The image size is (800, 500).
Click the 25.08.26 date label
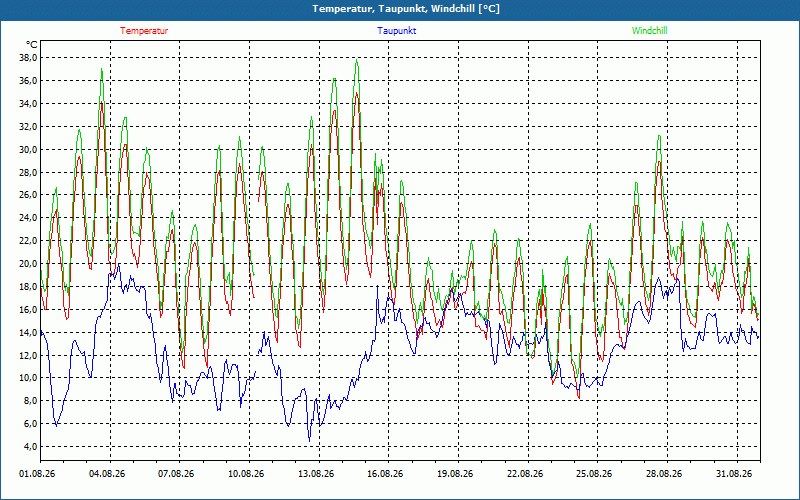point(595,474)
